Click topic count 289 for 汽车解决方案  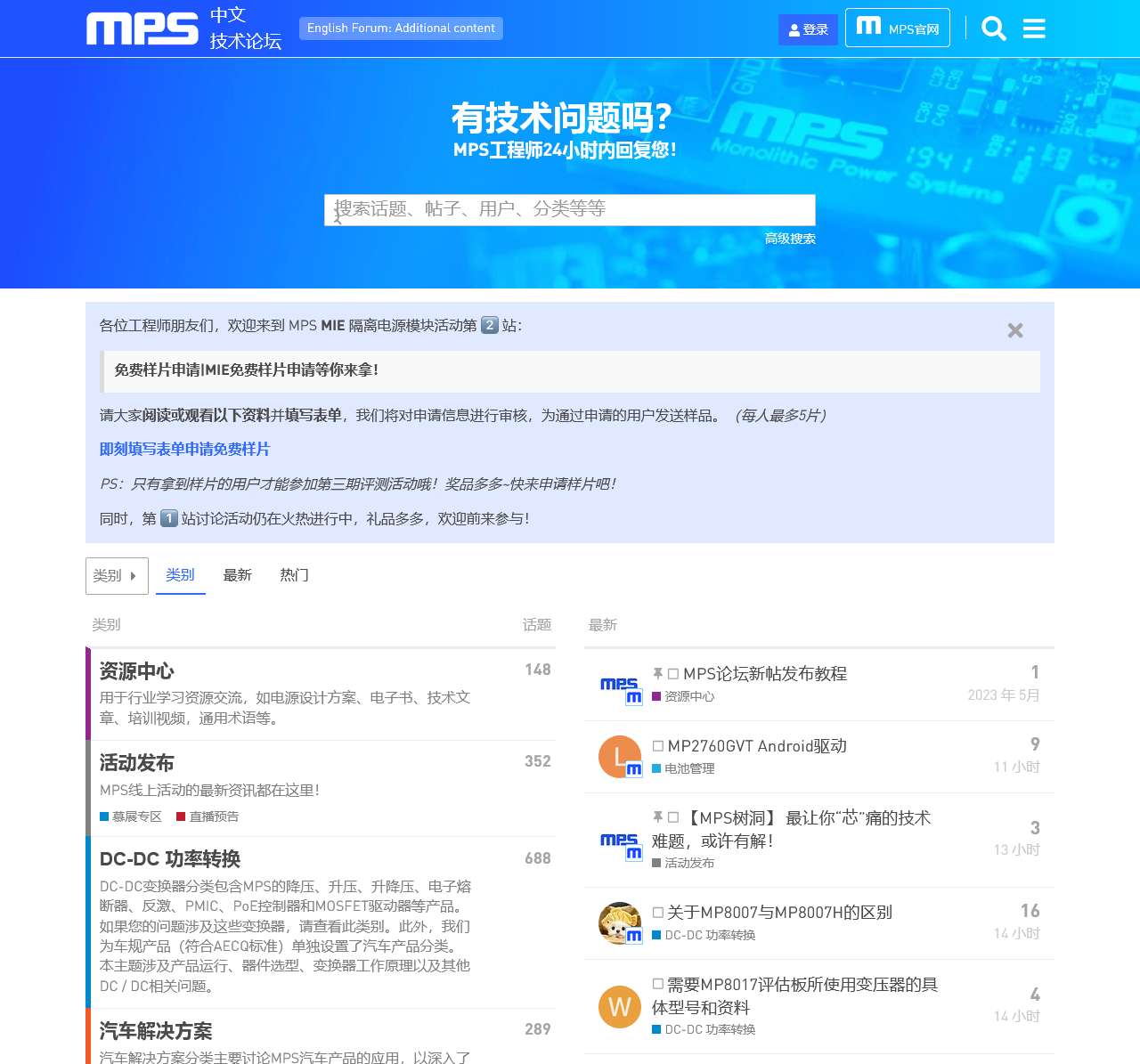[538, 1029]
